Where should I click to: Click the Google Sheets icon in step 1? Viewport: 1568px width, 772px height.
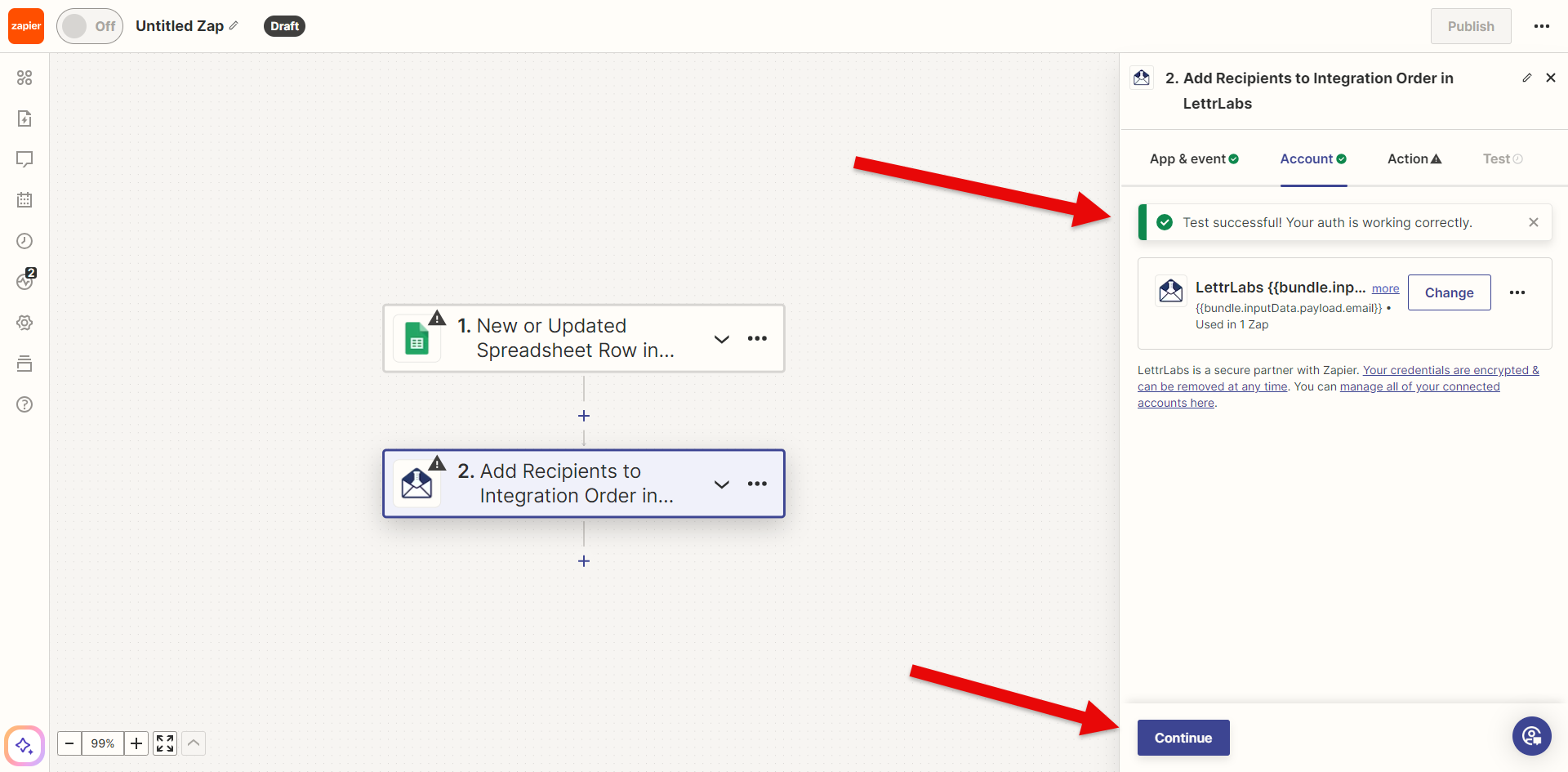[x=416, y=338]
